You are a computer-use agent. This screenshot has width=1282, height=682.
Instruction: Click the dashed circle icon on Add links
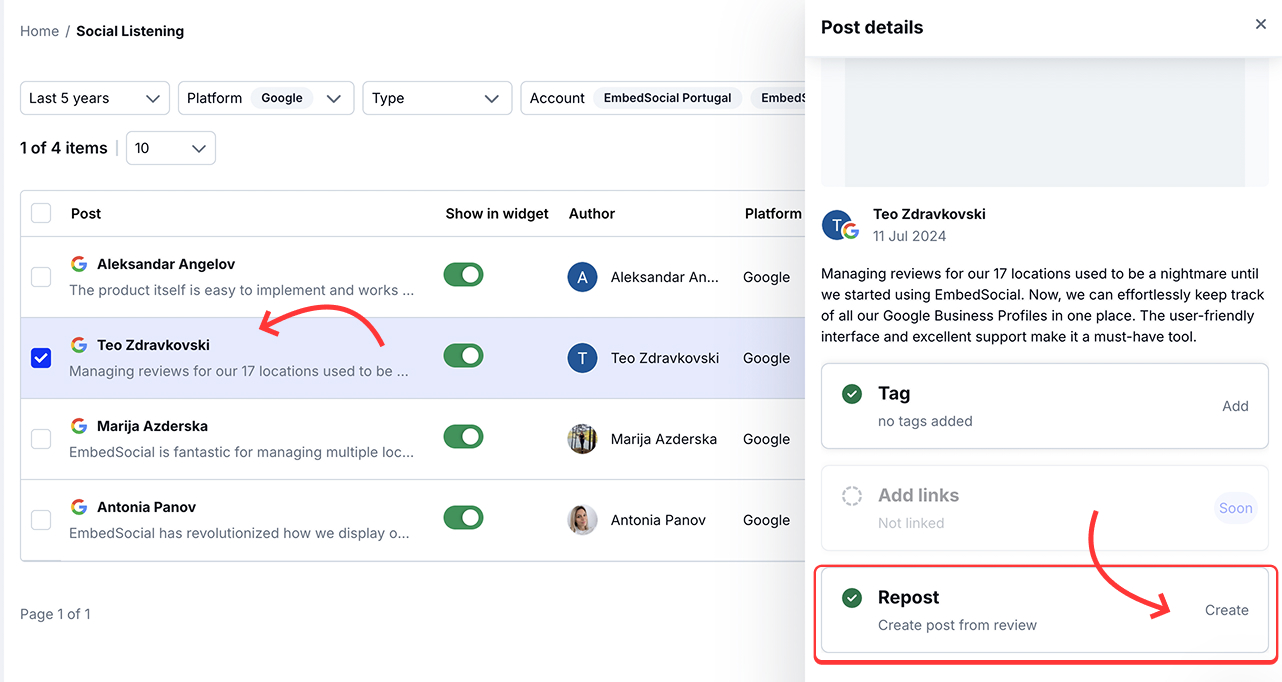point(851,495)
